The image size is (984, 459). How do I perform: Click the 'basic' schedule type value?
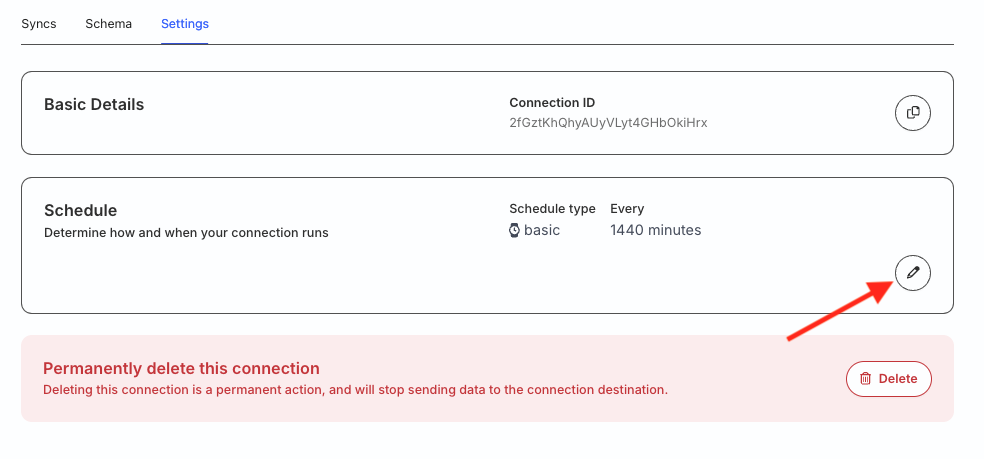tap(542, 230)
